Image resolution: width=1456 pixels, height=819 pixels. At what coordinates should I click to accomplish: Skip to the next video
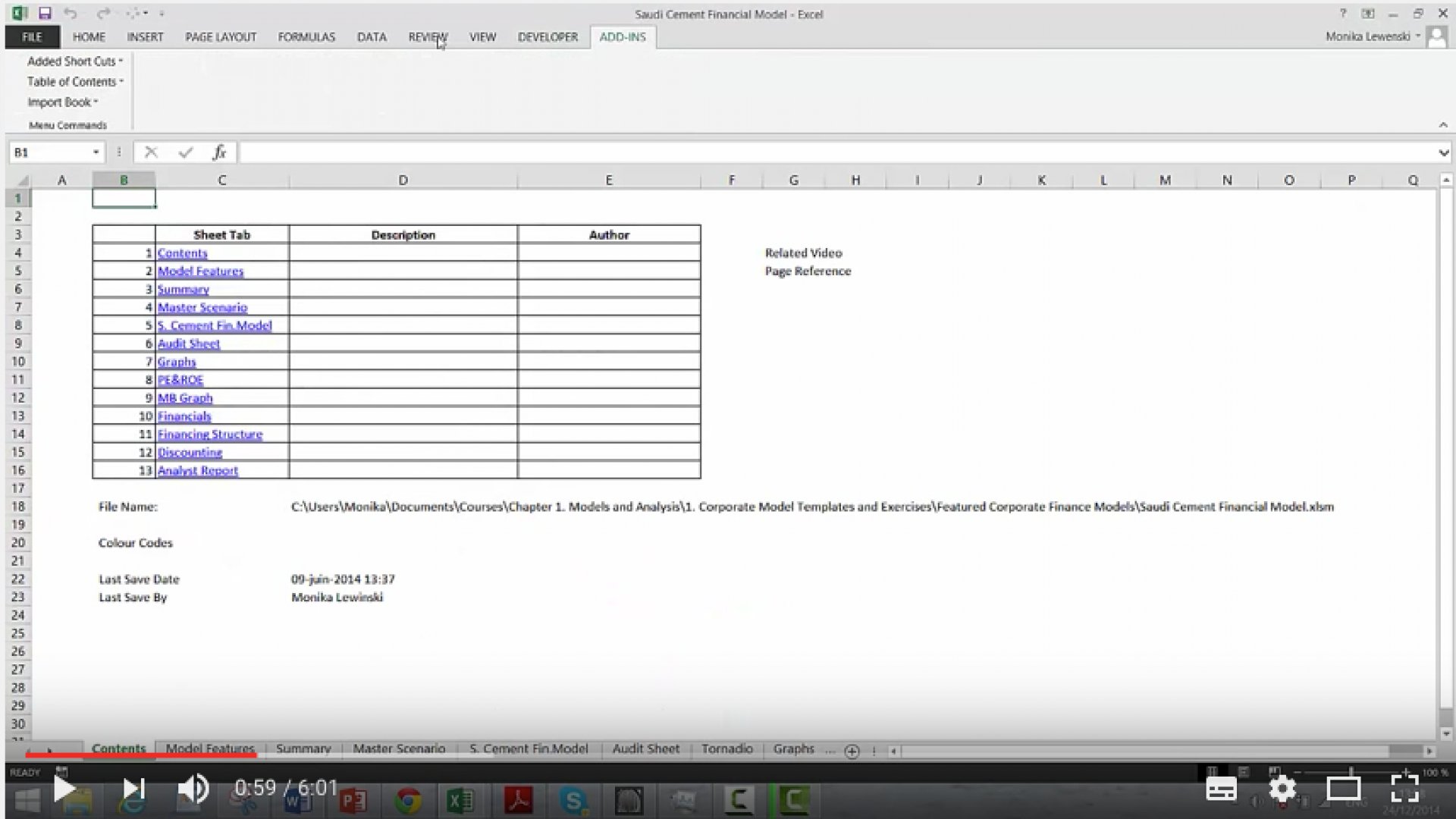[x=133, y=789]
